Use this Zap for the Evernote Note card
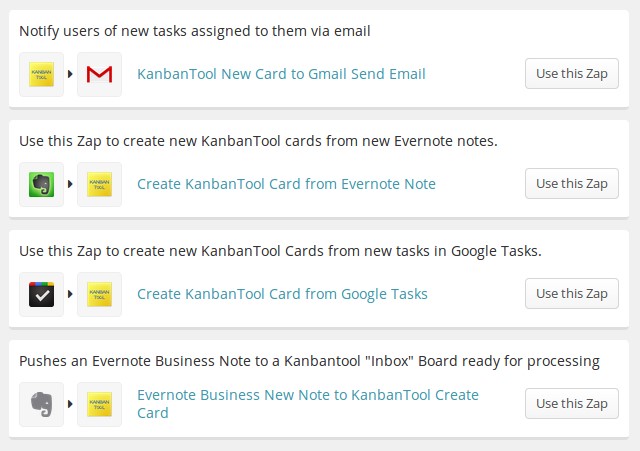The image size is (640, 451). (571, 184)
